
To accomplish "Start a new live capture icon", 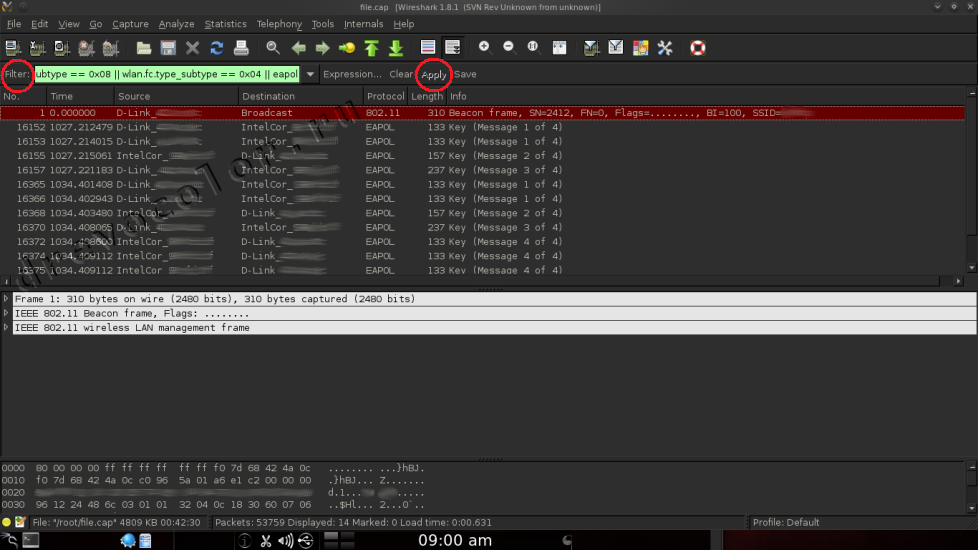I will (62, 48).
